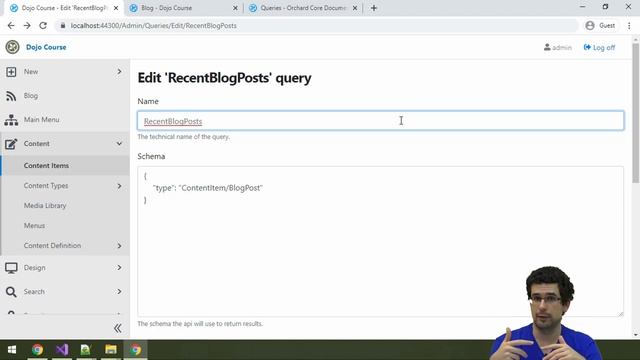Open the Guest profile button
Image resolution: width=640 pixels, height=360 pixels.
600,25
